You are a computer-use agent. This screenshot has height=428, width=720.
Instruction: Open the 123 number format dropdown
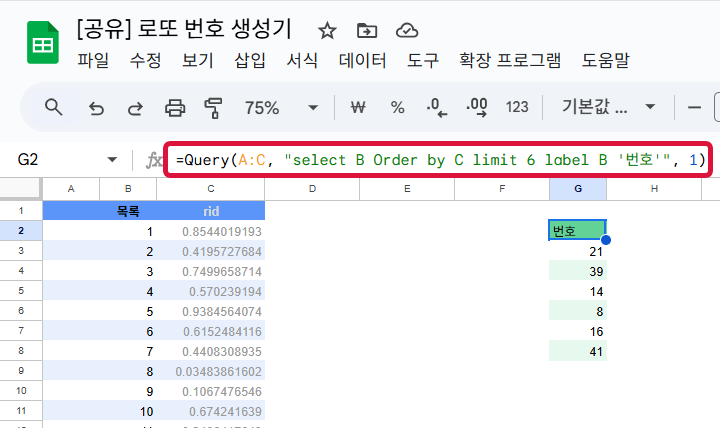click(x=517, y=107)
